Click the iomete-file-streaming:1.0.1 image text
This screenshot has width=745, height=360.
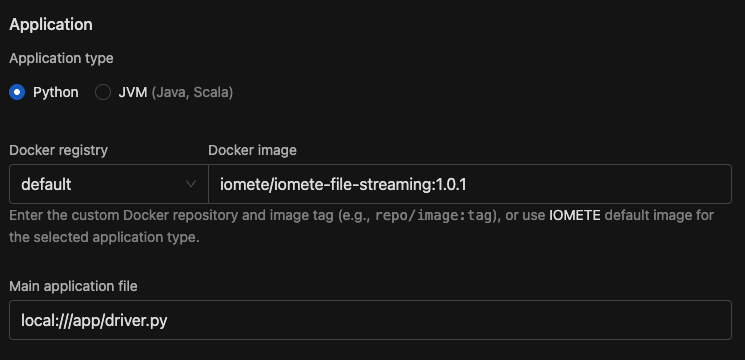(x=343, y=184)
